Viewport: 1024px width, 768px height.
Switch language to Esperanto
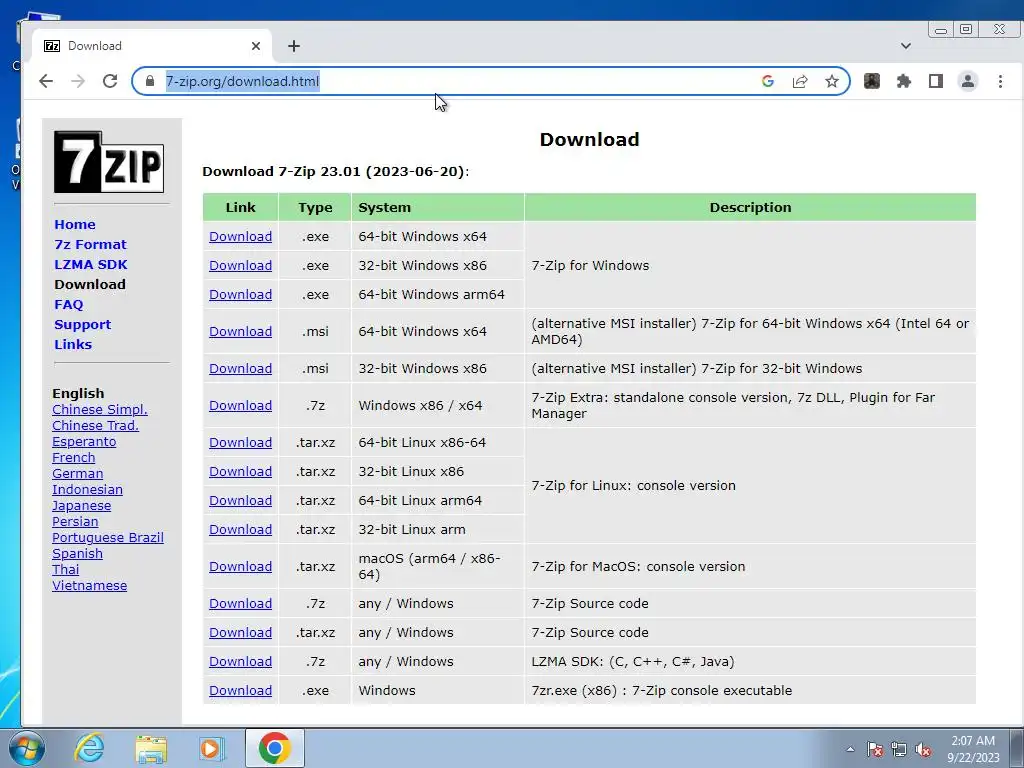coord(84,441)
